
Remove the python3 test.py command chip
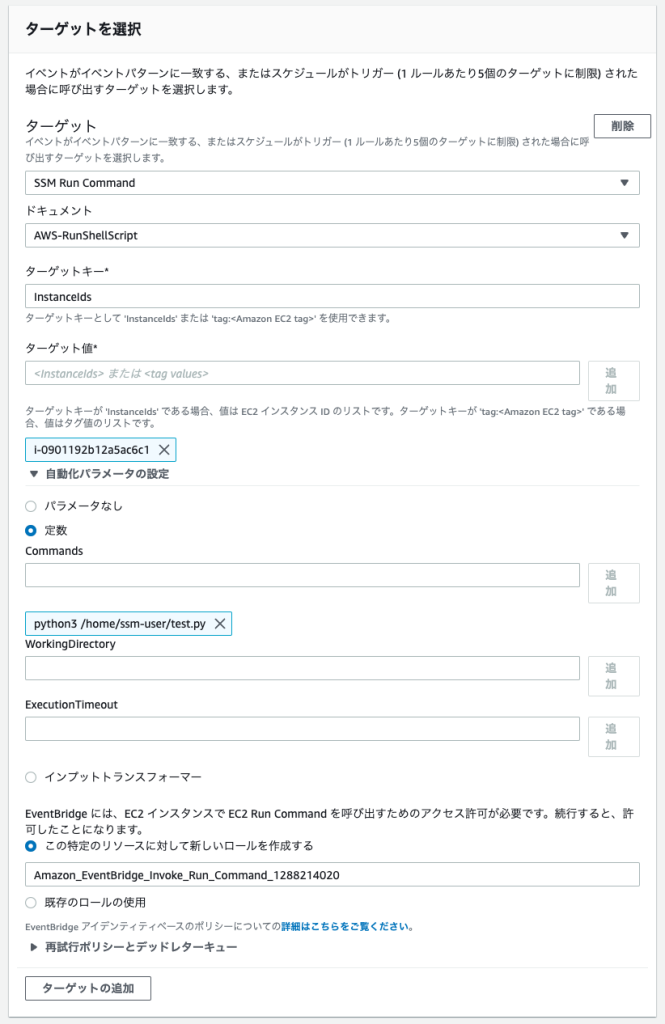coord(220,624)
